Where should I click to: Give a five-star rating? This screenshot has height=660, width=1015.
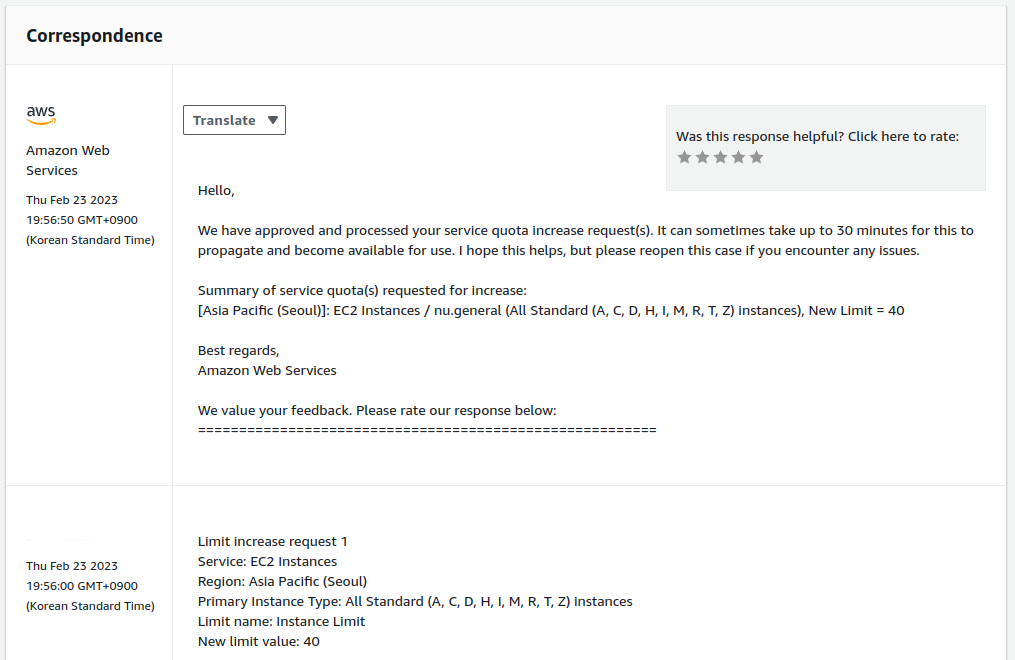pos(757,157)
